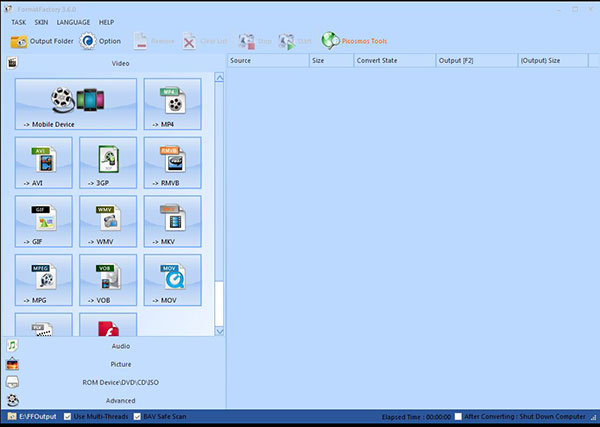Select the WMV conversion tile

[108, 221]
